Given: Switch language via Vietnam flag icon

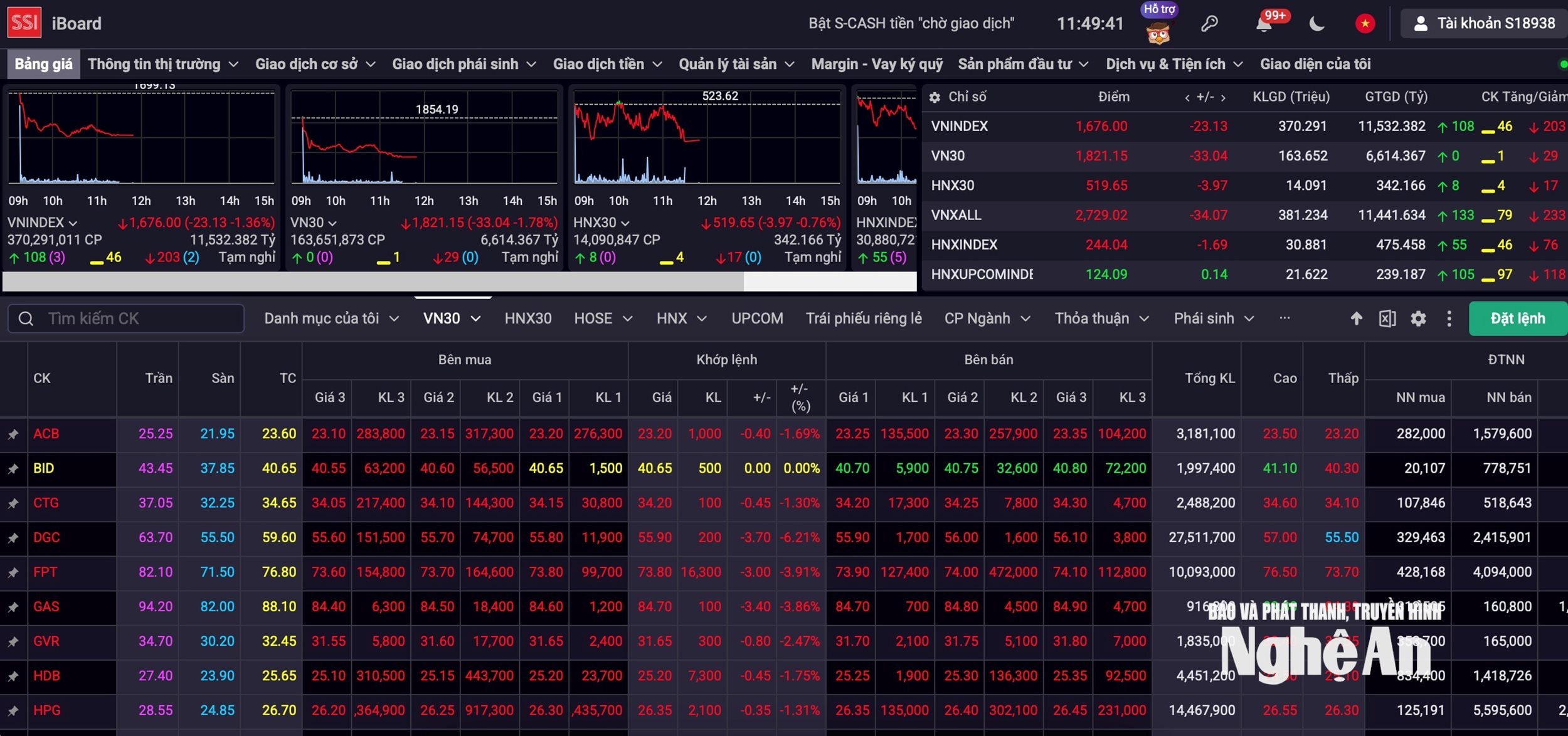Looking at the screenshot, I should point(1365,24).
